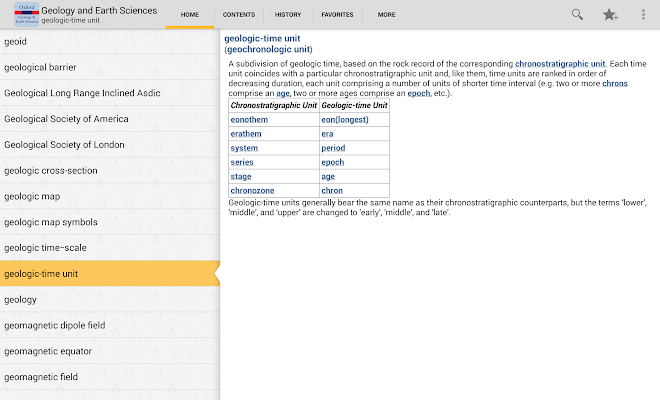Screen dimensions: 660x400
Task: Select 'geomagnetic equator' entry
Action: click(110, 351)
